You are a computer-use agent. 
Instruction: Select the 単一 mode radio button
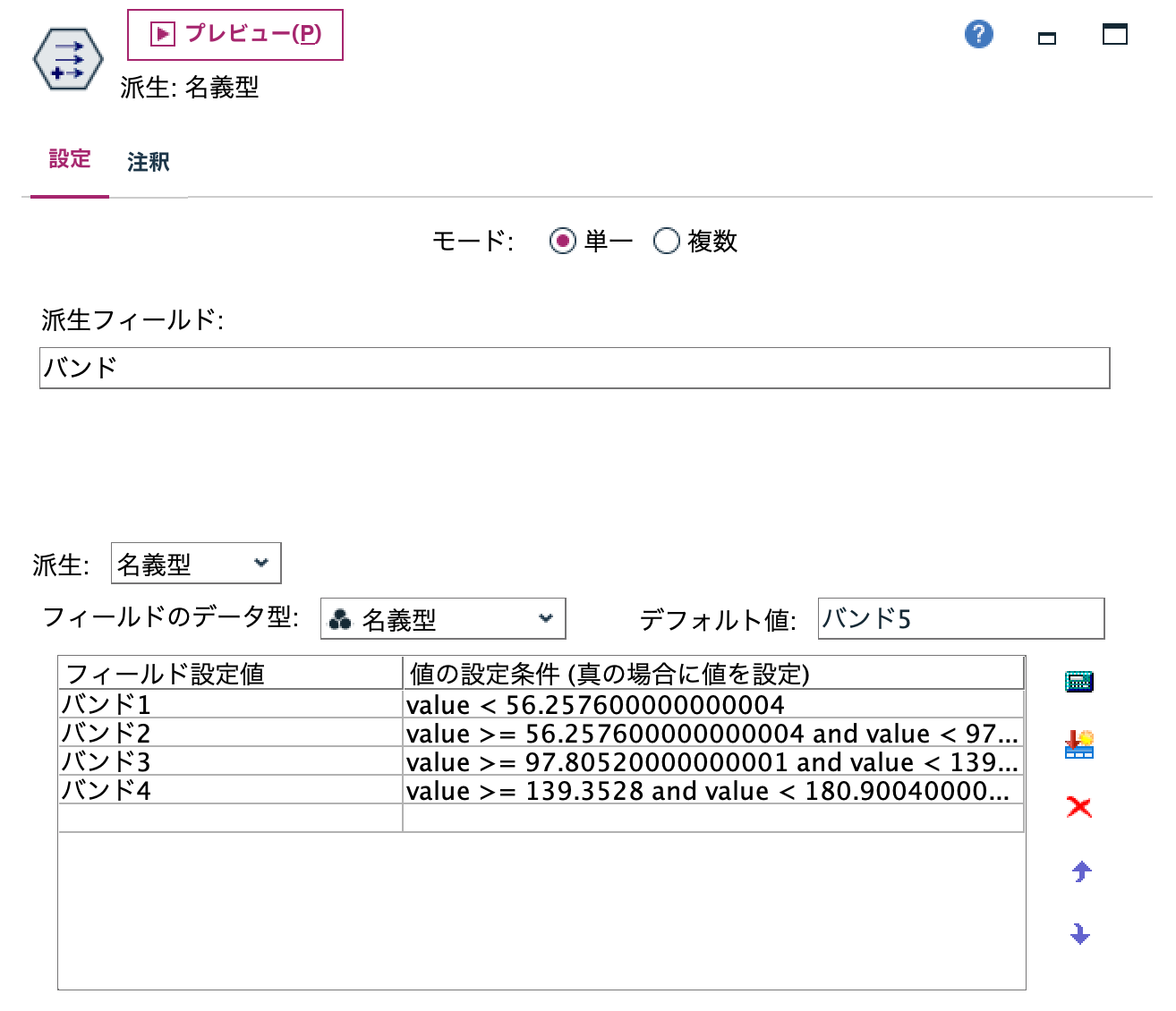pyautogui.click(x=563, y=241)
